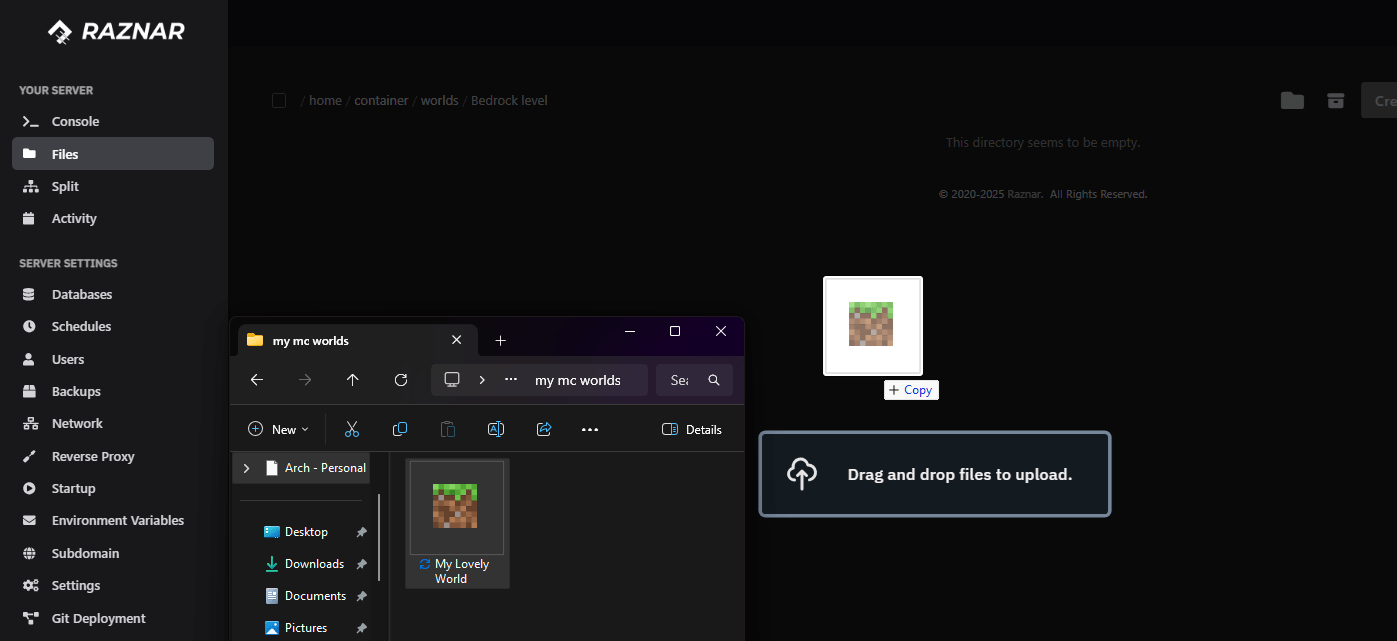The image size is (1397, 641).
Task: Click the worlds breadcrumb link
Action: point(439,100)
